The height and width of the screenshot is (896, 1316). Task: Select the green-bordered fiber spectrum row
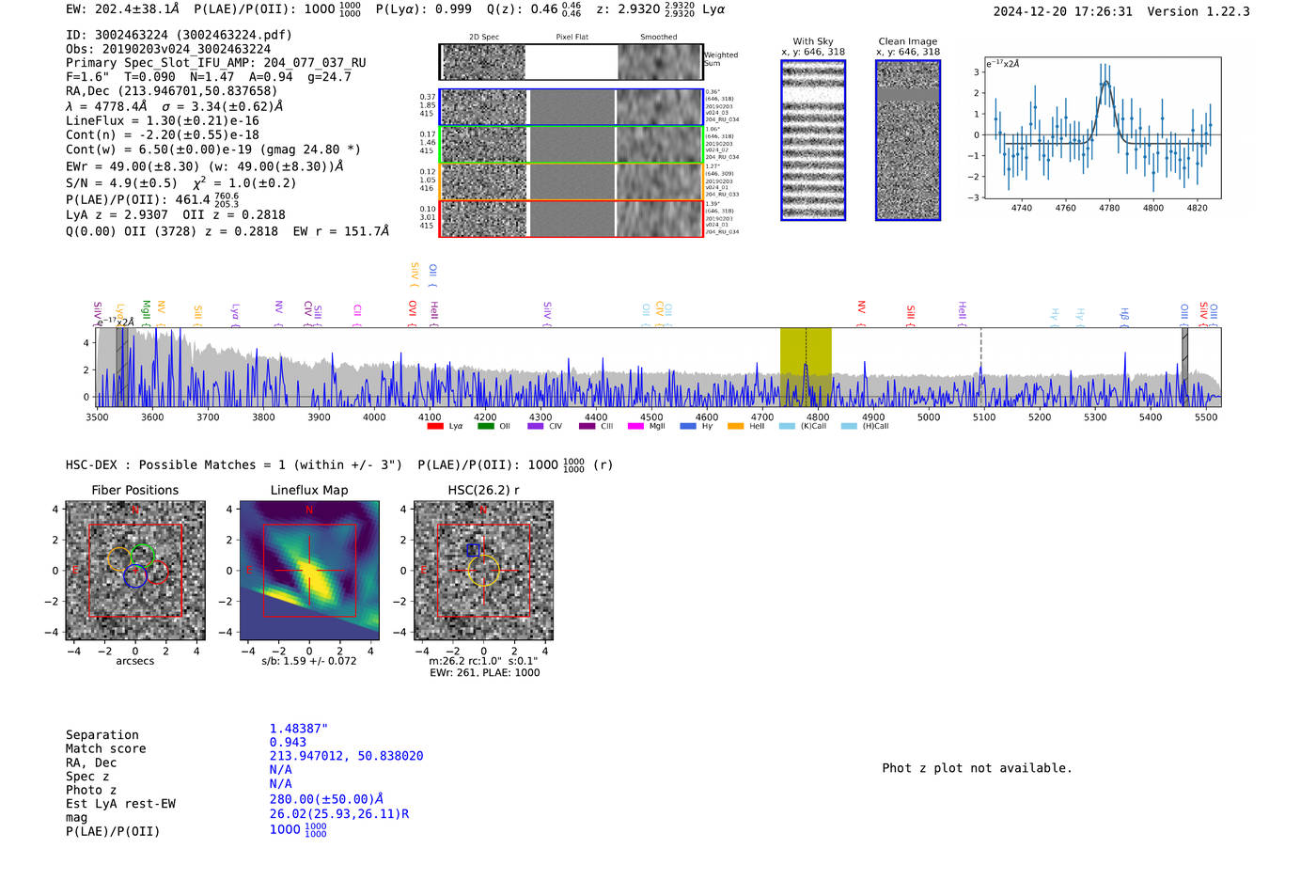[571, 145]
